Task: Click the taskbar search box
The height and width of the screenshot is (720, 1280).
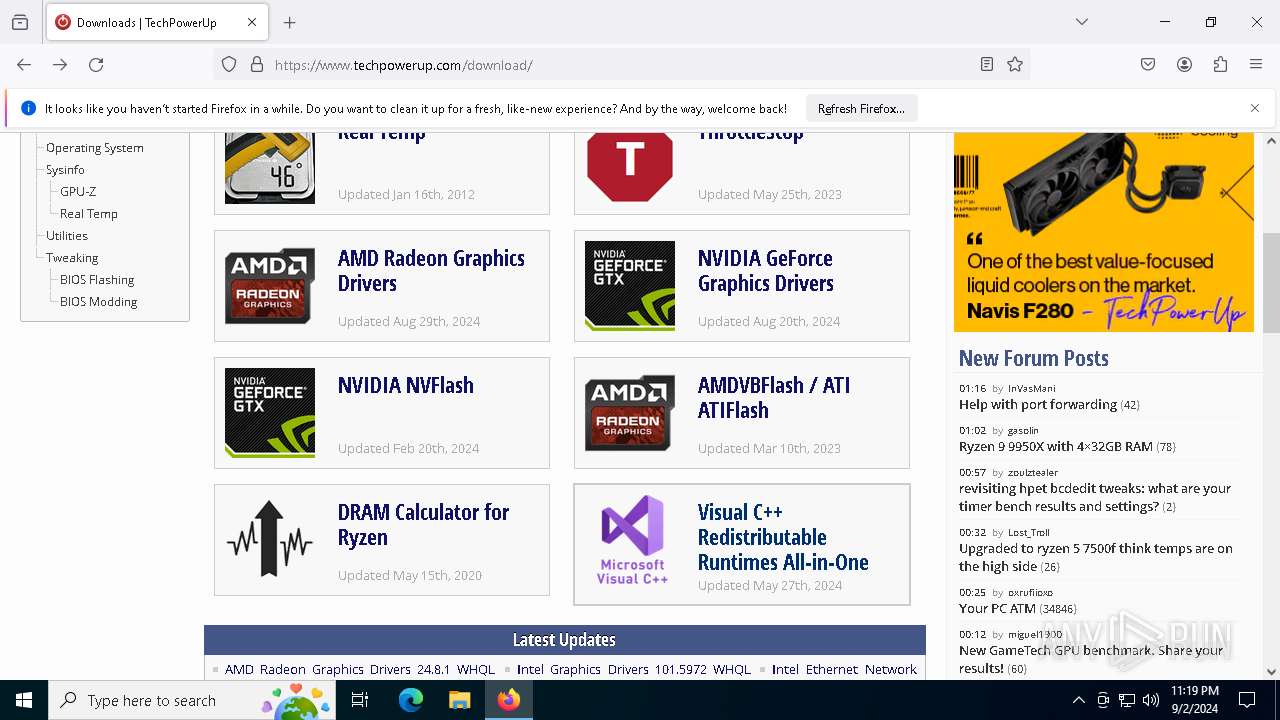Action: coord(192,700)
